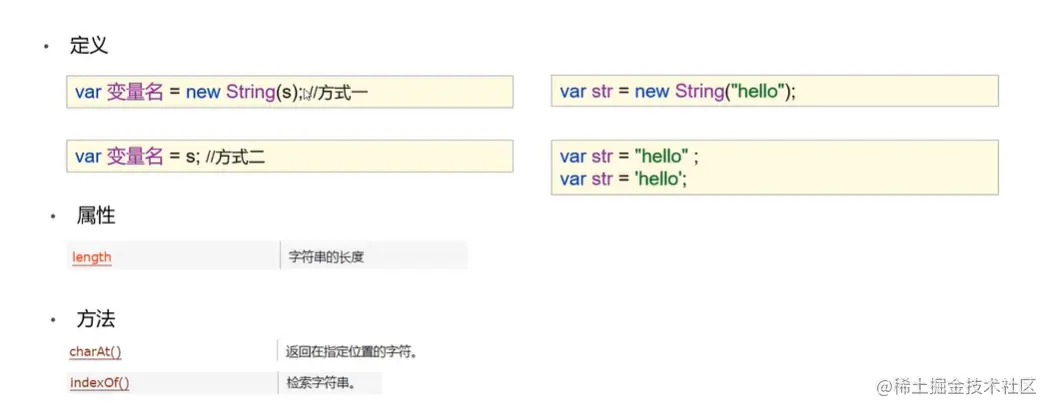Click String(s) in the first code box

(263, 92)
